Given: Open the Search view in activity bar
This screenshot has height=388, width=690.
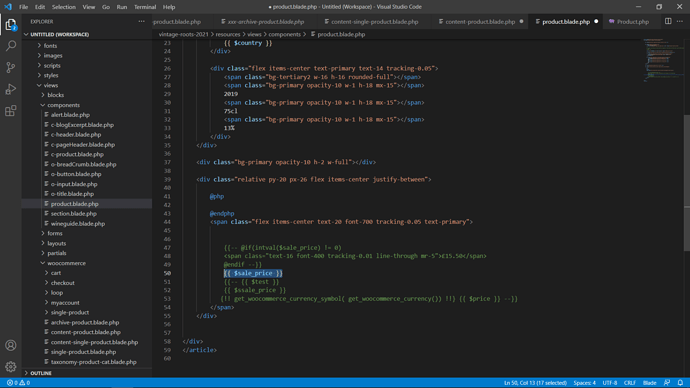Looking at the screenshot, I should 11,46.
